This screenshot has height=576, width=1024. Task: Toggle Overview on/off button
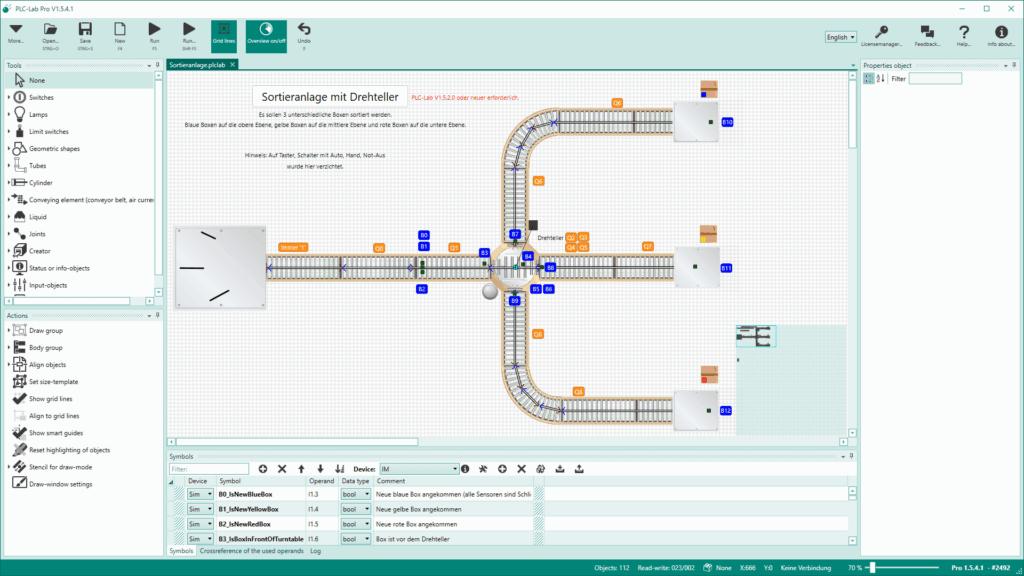(x=266, y=35)
